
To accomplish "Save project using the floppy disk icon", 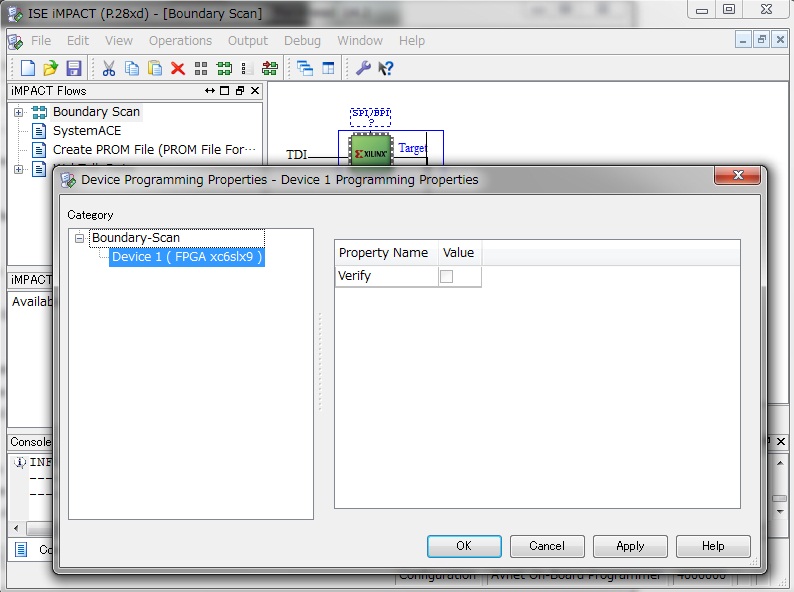I will tap(74, 68).
